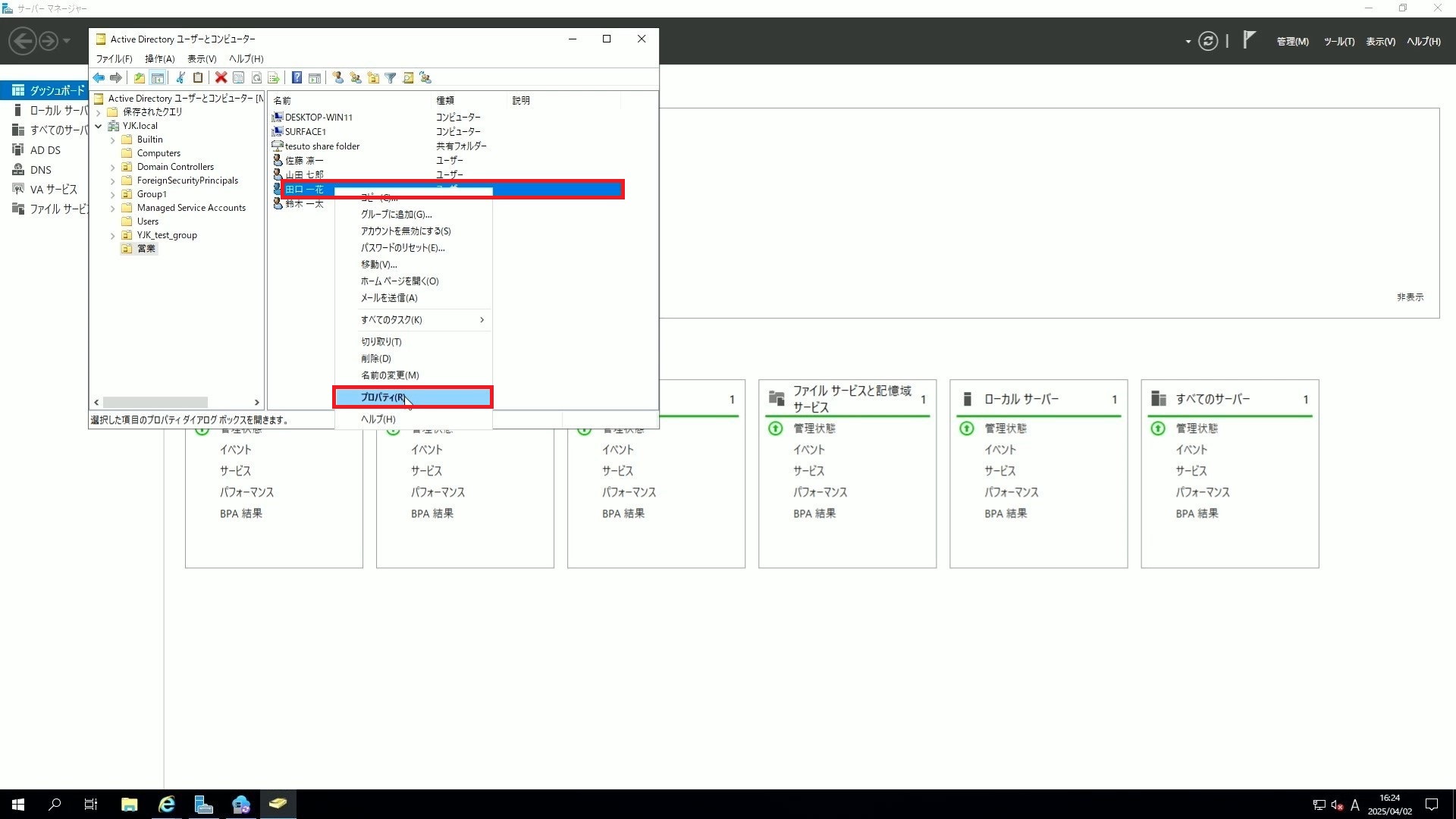Open the ファイル(F) menu in AD window
This screenshot has width=1456, height=819.
click(x=114, y=59)
